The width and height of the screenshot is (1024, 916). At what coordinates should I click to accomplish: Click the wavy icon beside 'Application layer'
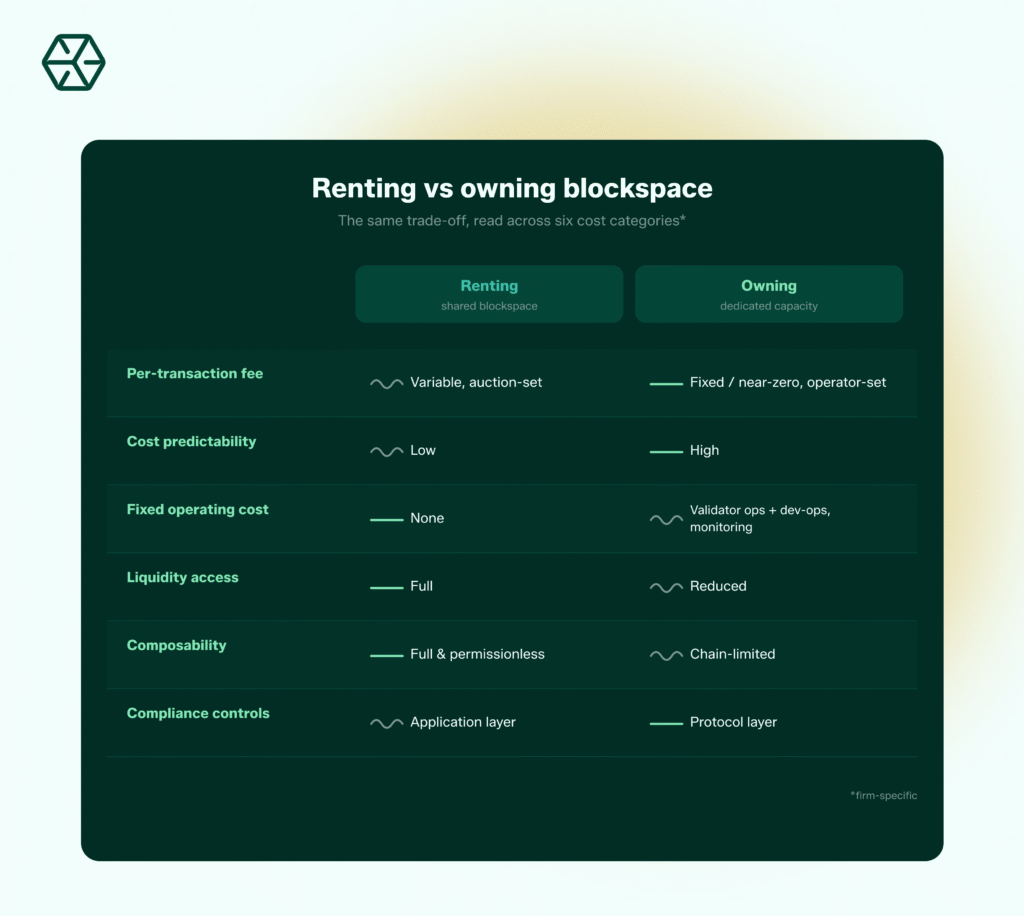[x=387, y=723]
